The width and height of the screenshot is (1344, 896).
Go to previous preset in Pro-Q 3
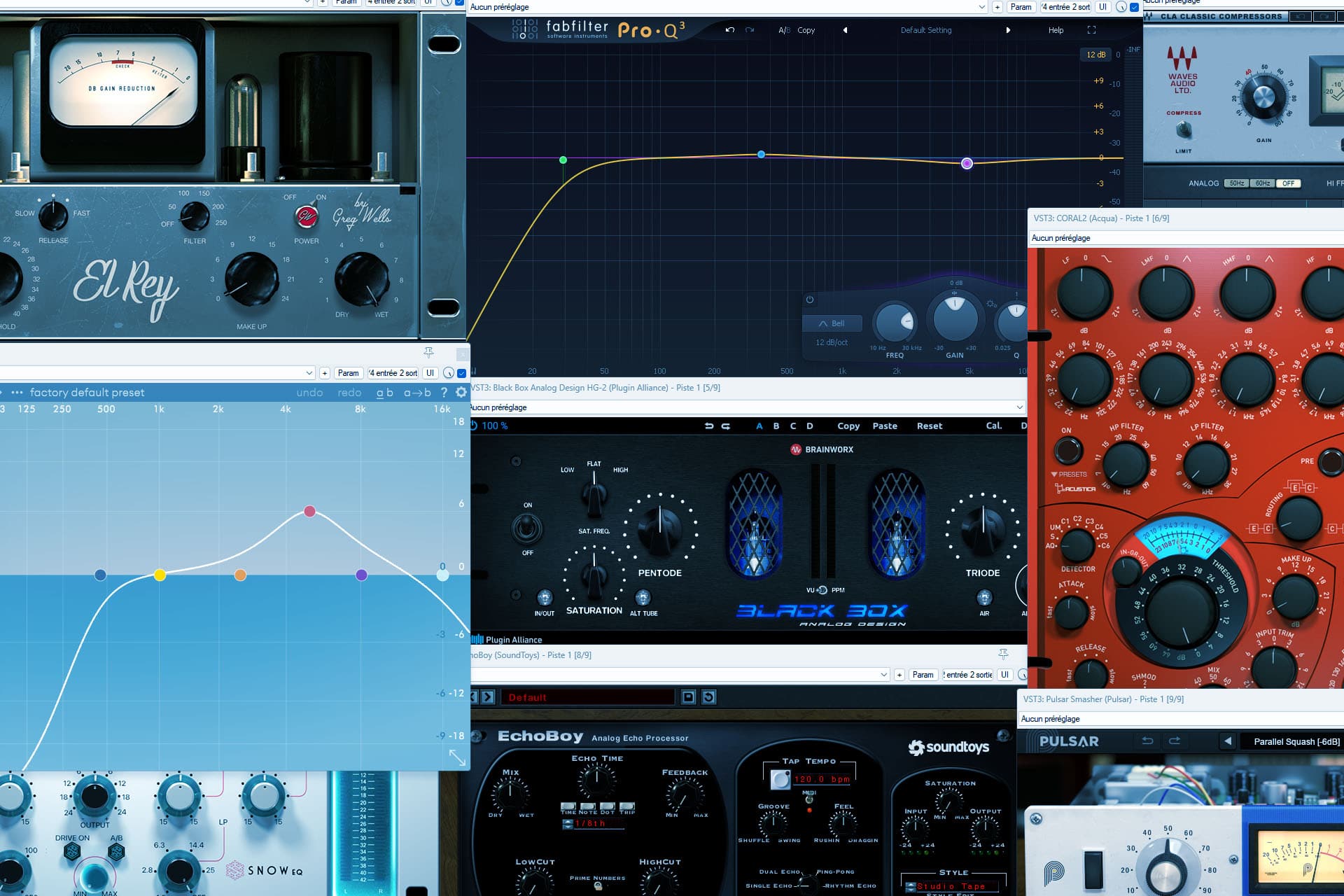click(845, 30)
